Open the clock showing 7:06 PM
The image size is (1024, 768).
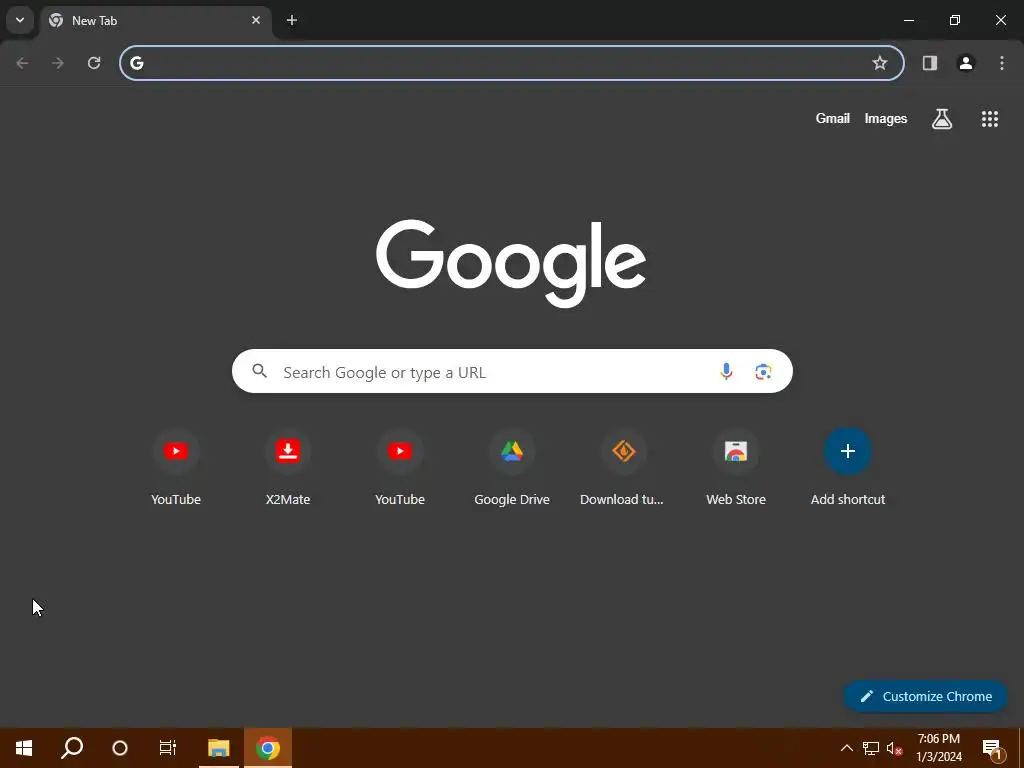(938, 748)
